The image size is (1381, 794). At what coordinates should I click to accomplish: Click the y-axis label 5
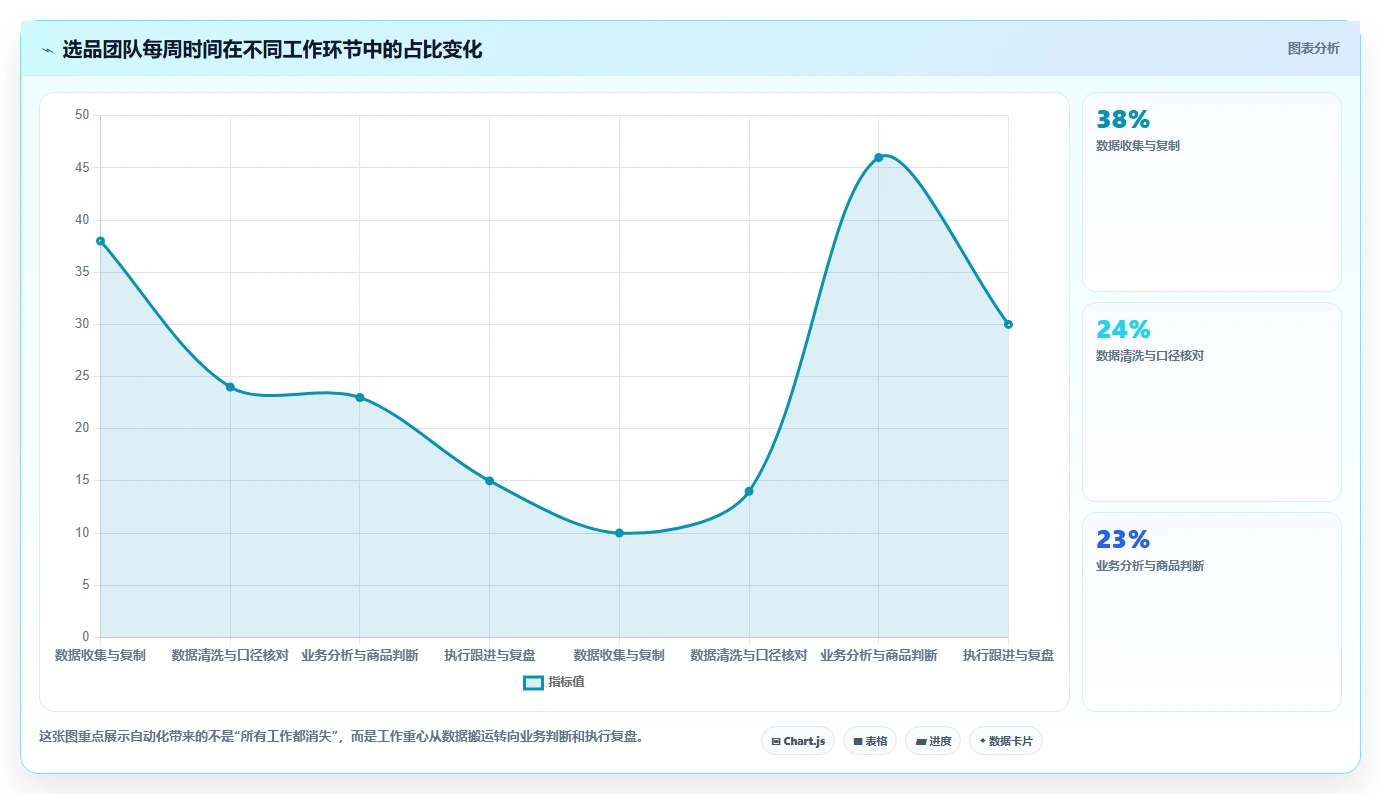(86, 585)
